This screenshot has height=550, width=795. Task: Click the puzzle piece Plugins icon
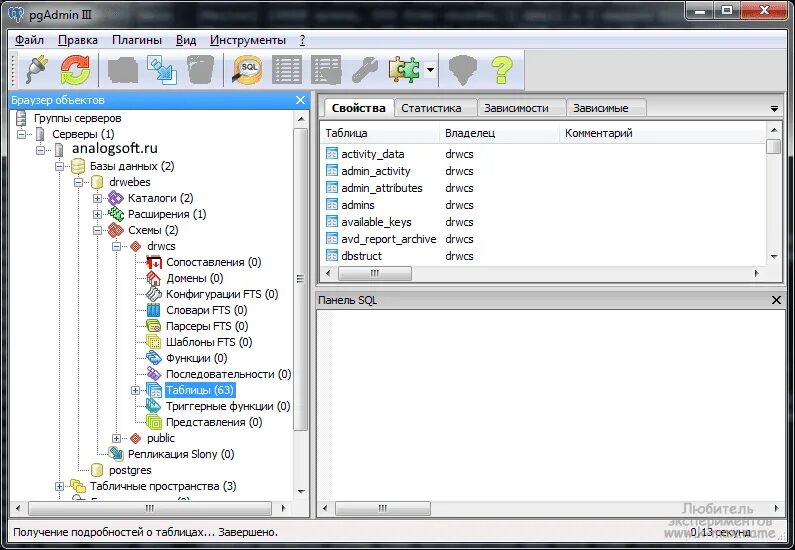(404, 69)
